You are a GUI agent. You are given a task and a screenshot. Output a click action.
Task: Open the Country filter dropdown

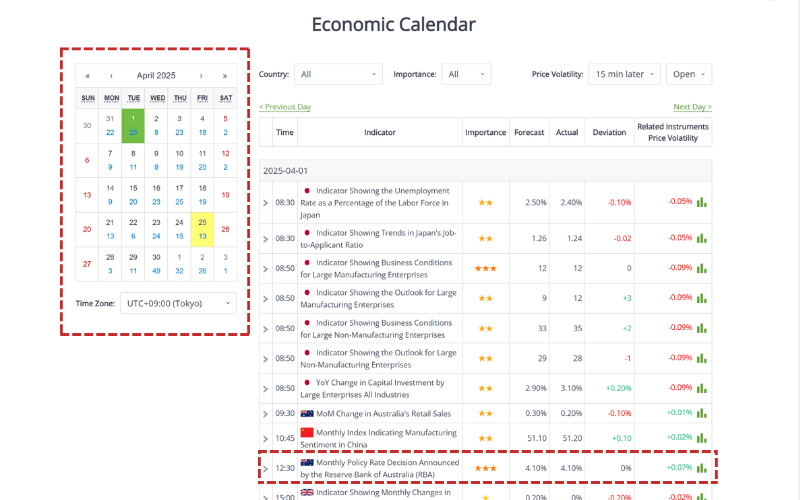point(338,74)
